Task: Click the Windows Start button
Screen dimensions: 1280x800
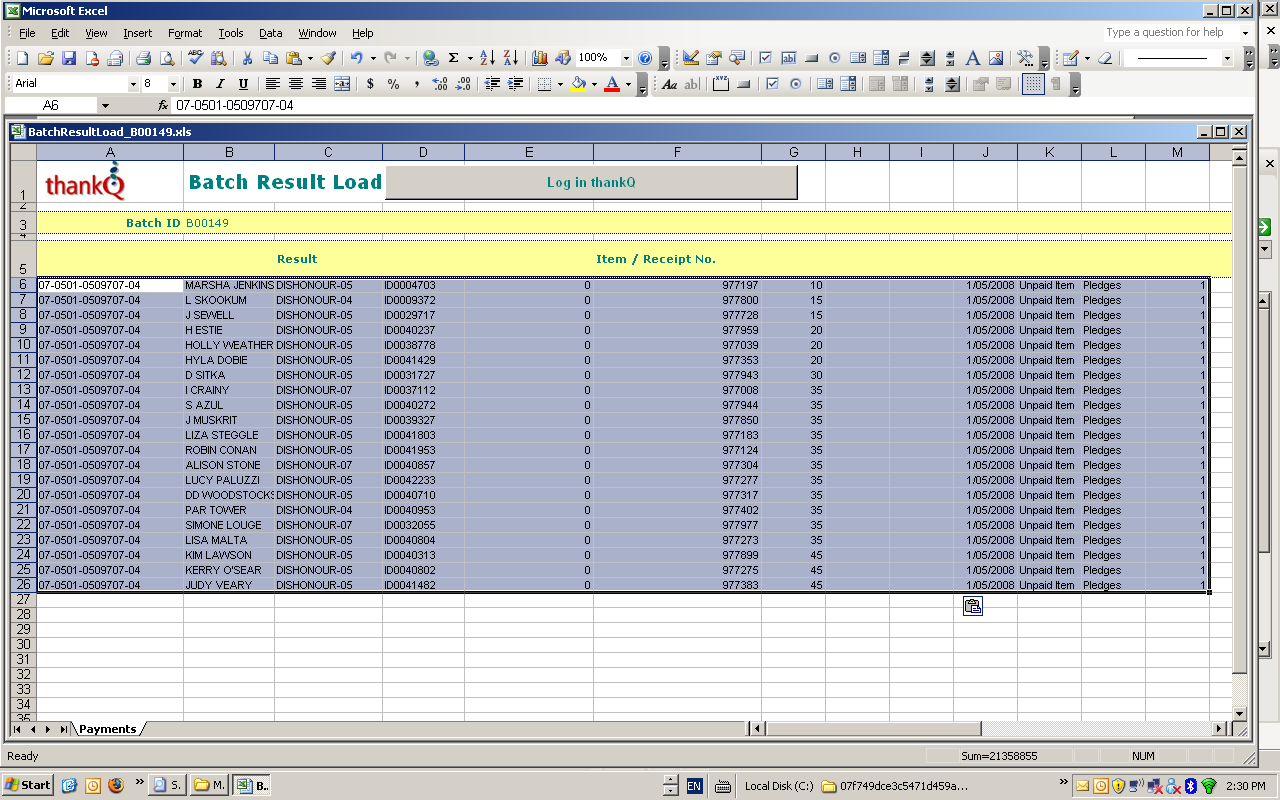Action: pyautogui.click(x=28, y=785)
